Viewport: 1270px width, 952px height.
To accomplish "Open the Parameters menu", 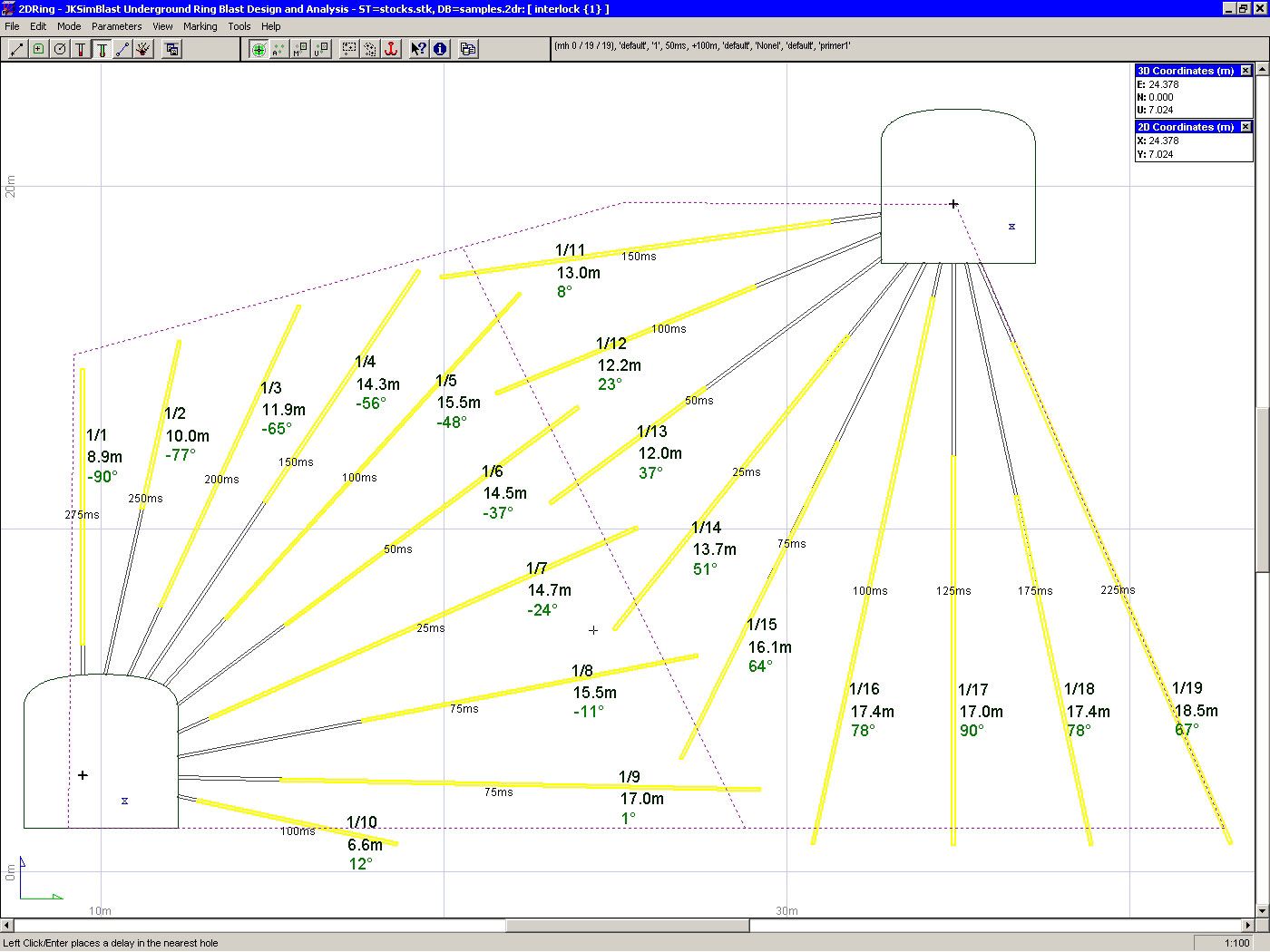I will coord(117,26).
